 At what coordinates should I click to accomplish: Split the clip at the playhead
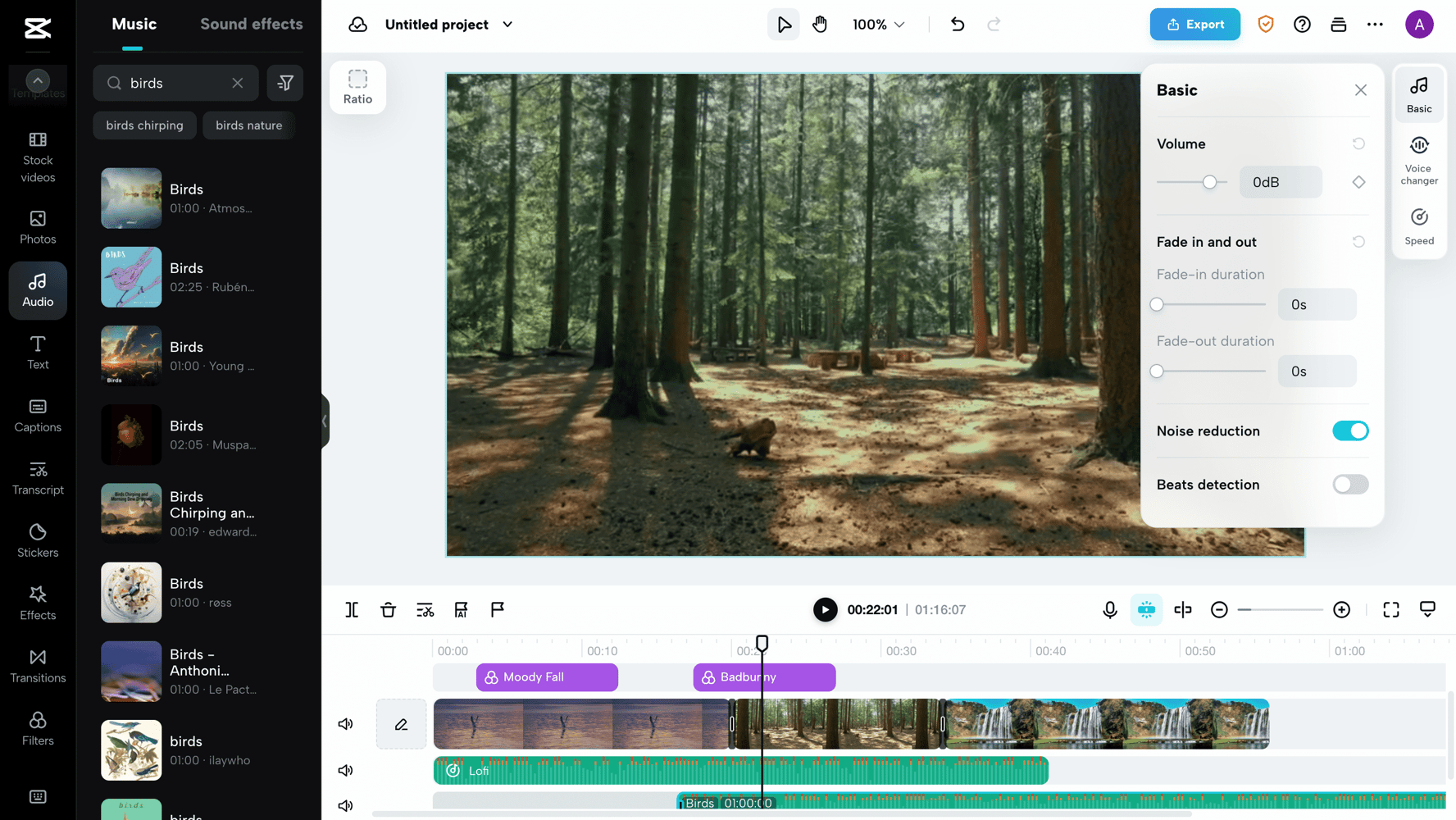(x=352, y=609)
